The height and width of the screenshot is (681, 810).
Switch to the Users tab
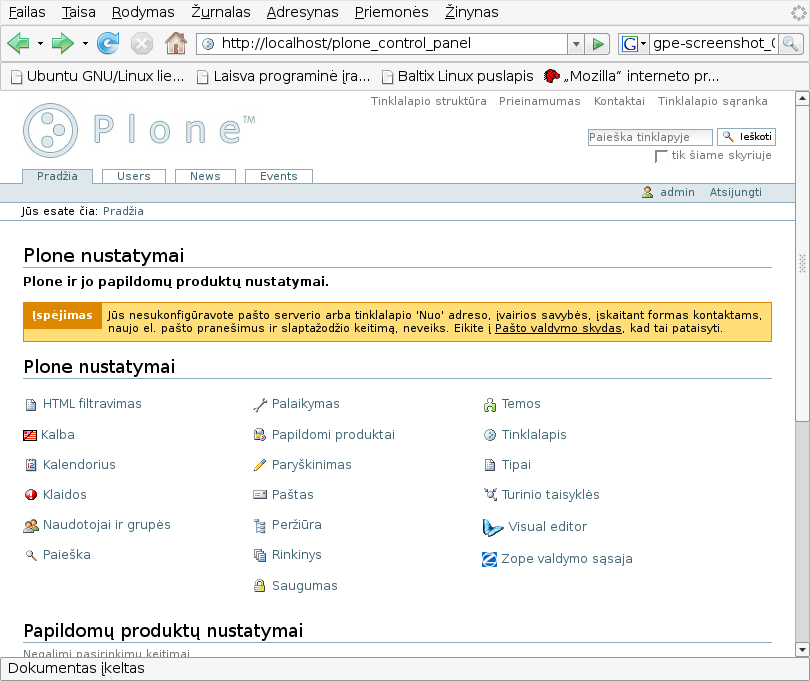(133, 176)
